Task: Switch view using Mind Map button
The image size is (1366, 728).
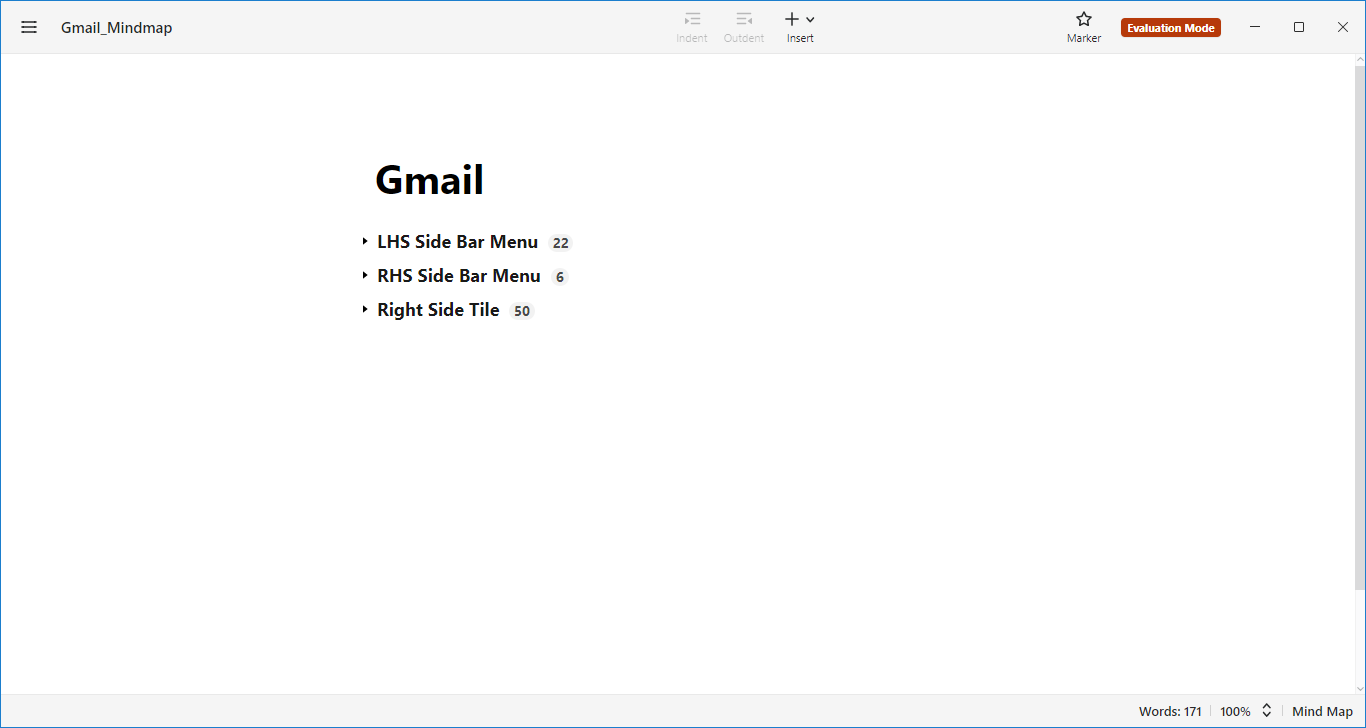Action: pos(1322,712)
